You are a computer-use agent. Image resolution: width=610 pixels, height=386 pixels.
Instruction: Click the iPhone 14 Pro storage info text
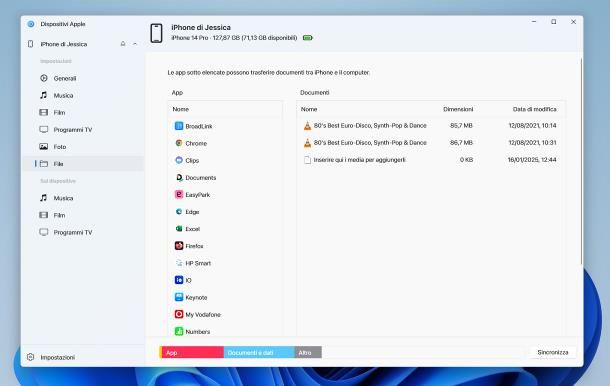pyautogui.click(x=234, y=38)
